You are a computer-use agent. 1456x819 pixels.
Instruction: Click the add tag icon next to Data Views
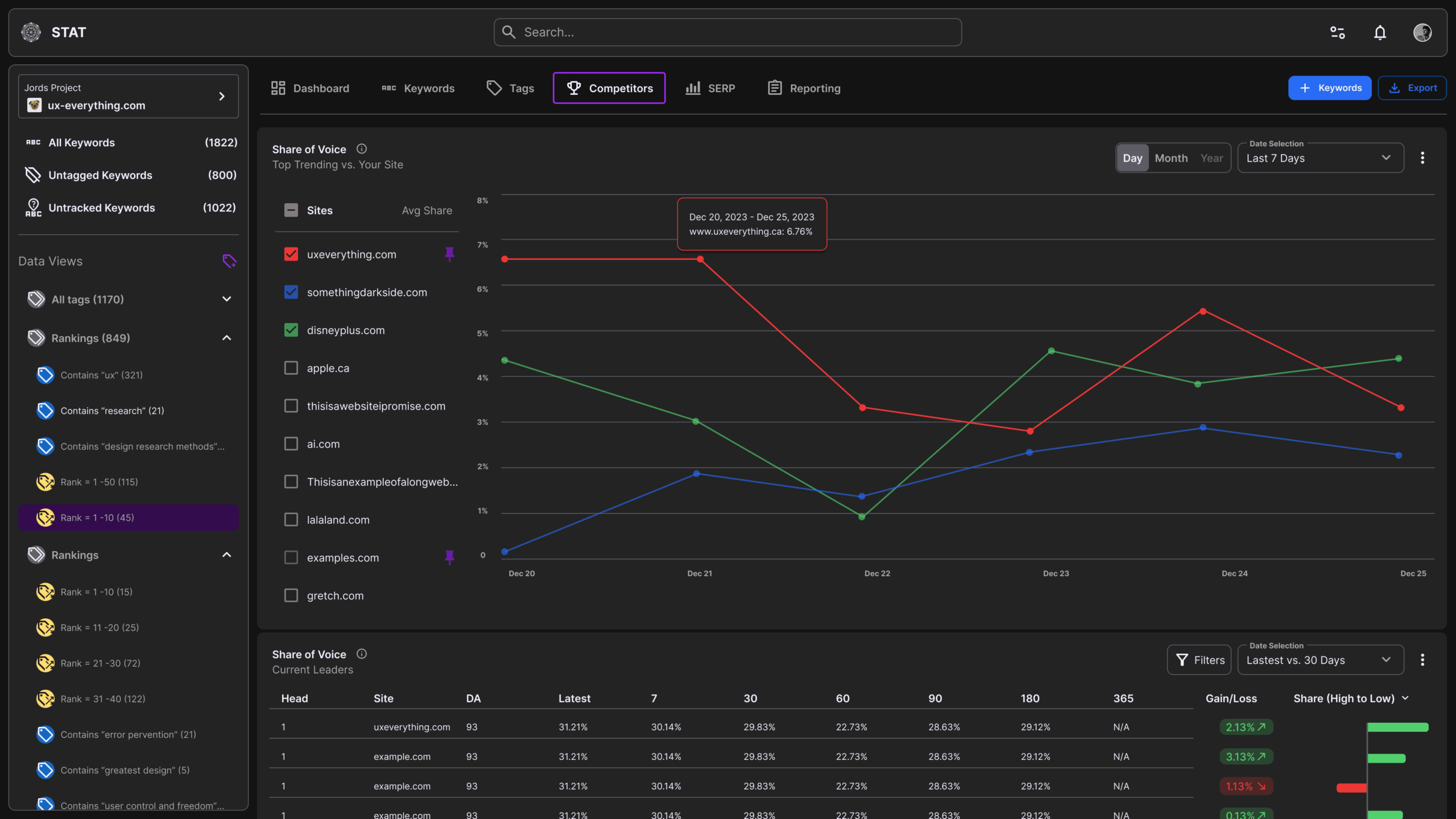point(229,261)
